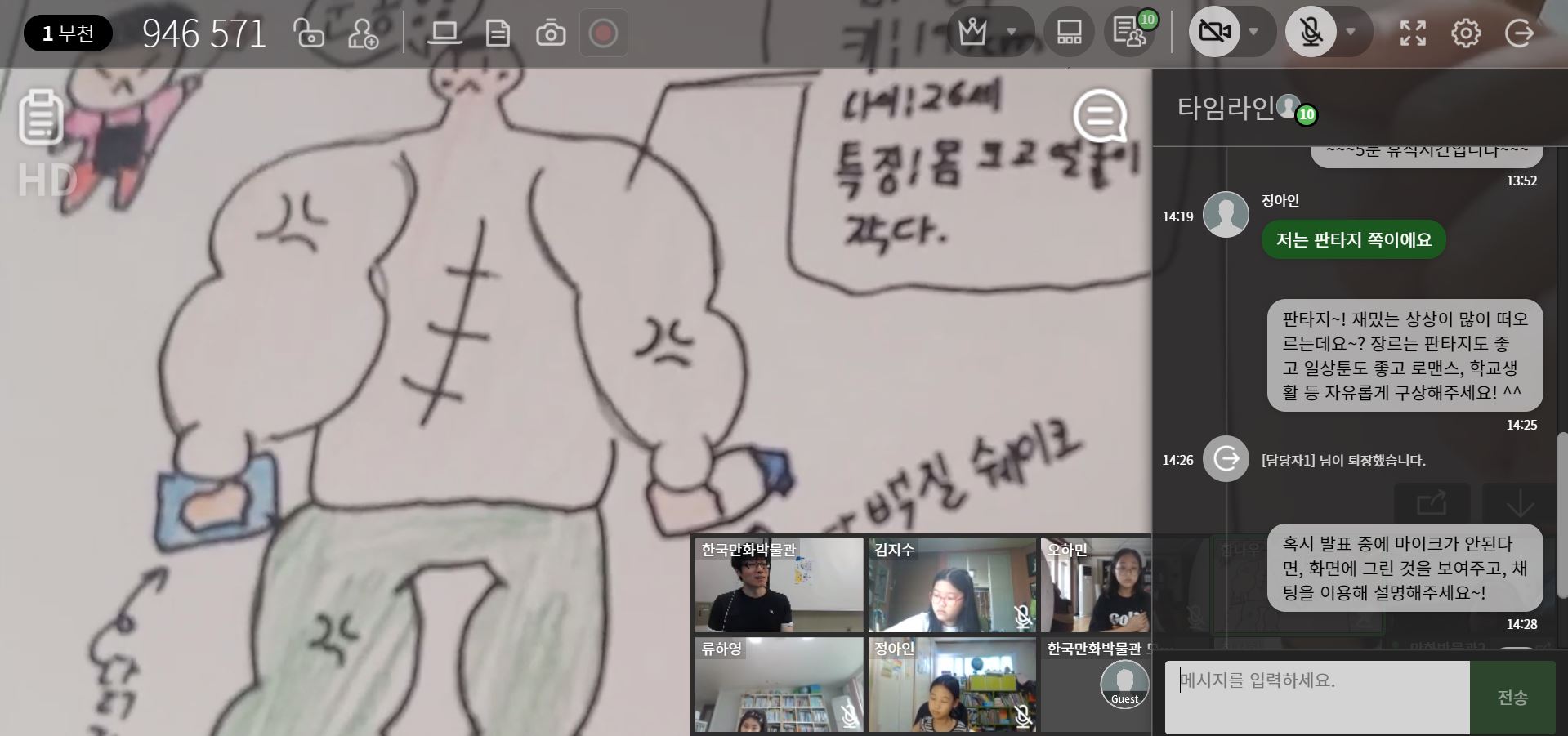Click the message starting with '판타지~! 재밌는 상상이'
This screenshot has height=736, width=1568.
(1405, 355)
